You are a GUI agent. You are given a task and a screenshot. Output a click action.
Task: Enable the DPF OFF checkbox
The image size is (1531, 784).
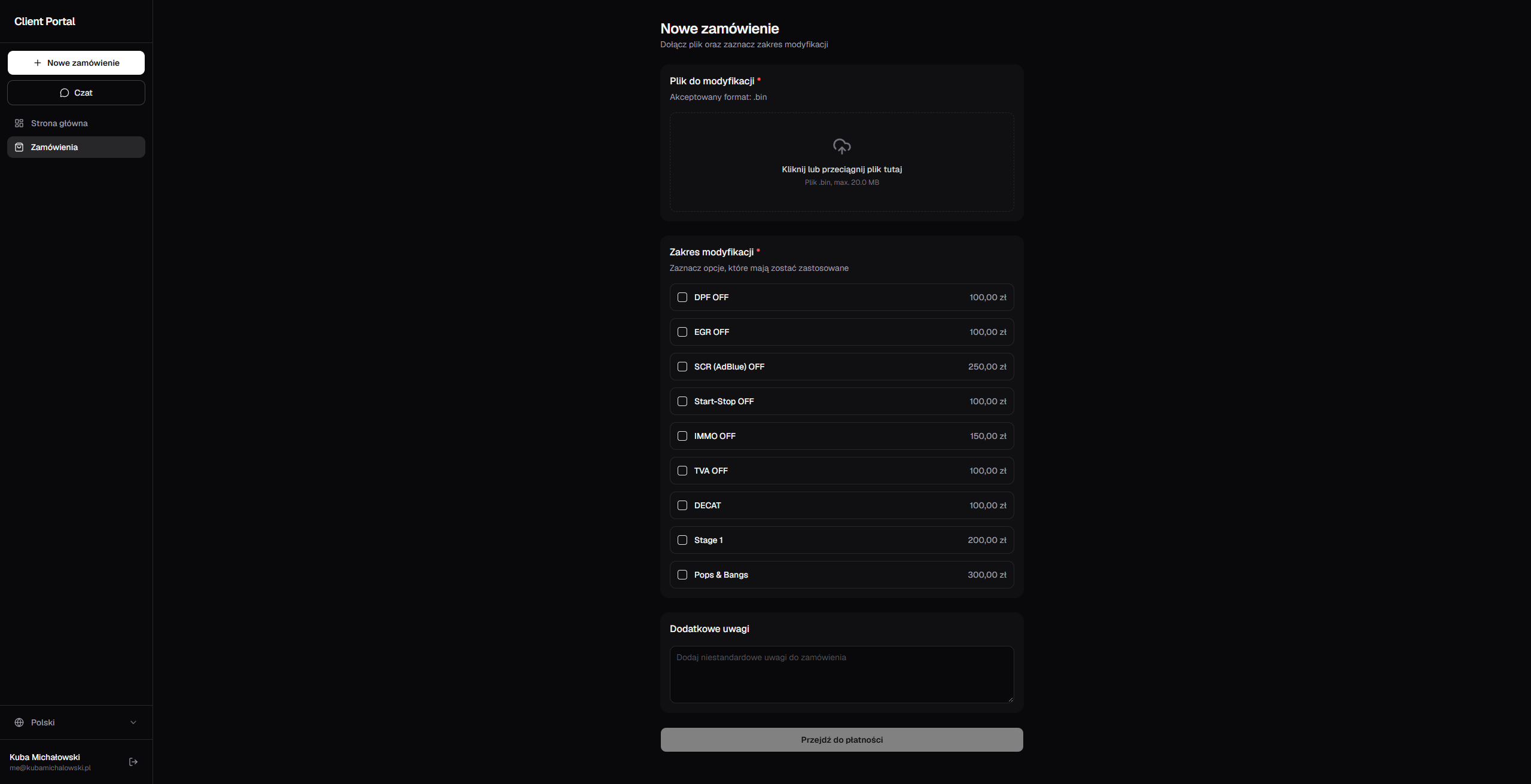coord(682,297)
